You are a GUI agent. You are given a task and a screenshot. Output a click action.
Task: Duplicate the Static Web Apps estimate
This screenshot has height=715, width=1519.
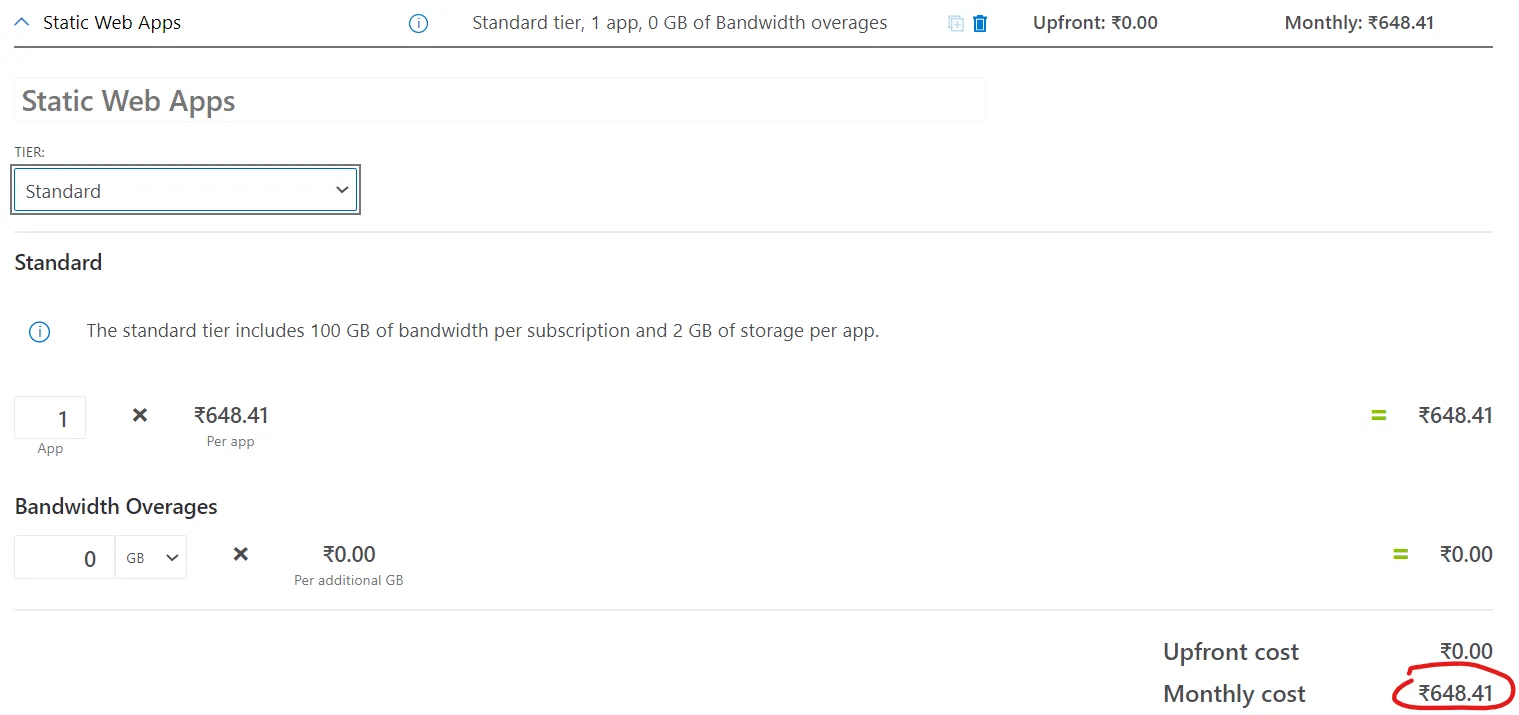tap(957, 22)
